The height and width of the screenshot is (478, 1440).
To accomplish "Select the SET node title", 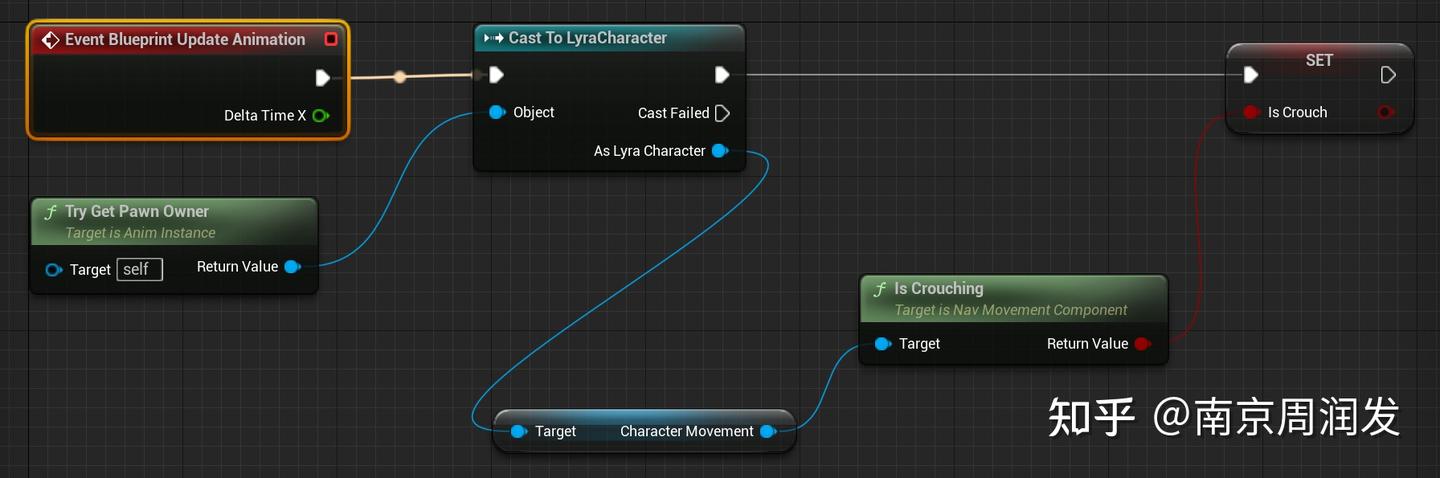I will (1319, 60).
